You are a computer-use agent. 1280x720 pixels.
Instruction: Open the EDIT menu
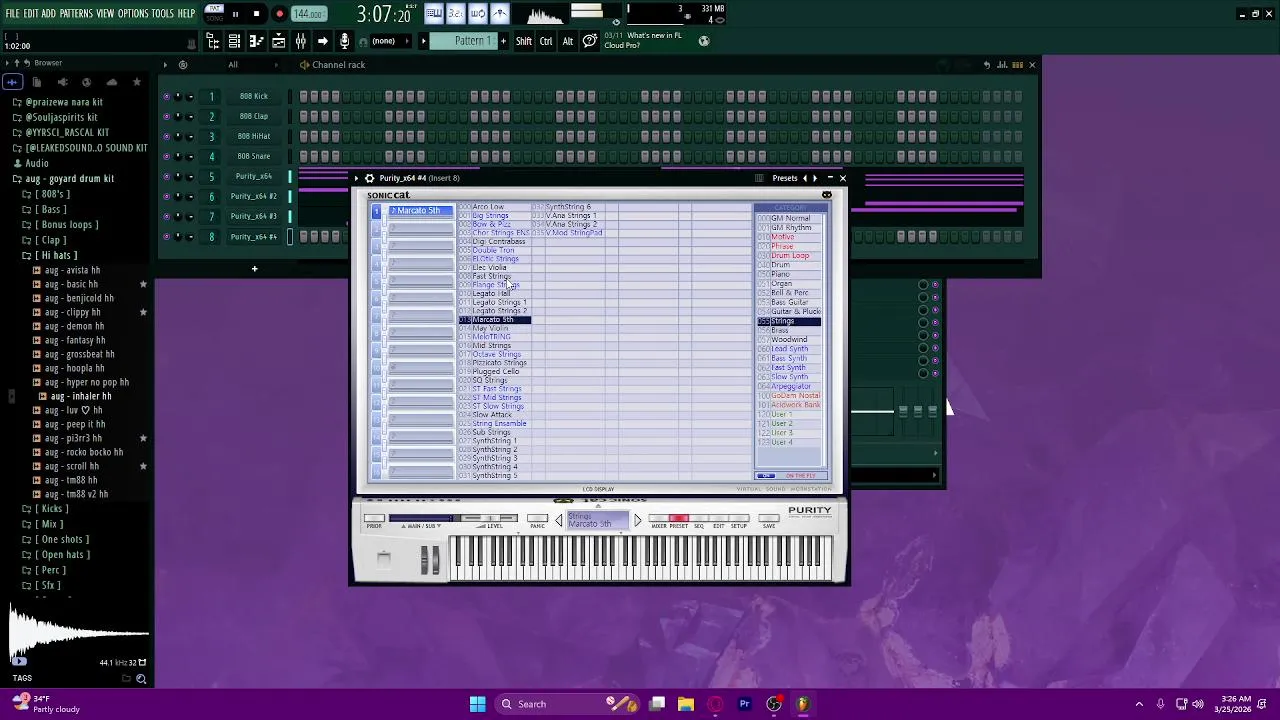(31, 14)
